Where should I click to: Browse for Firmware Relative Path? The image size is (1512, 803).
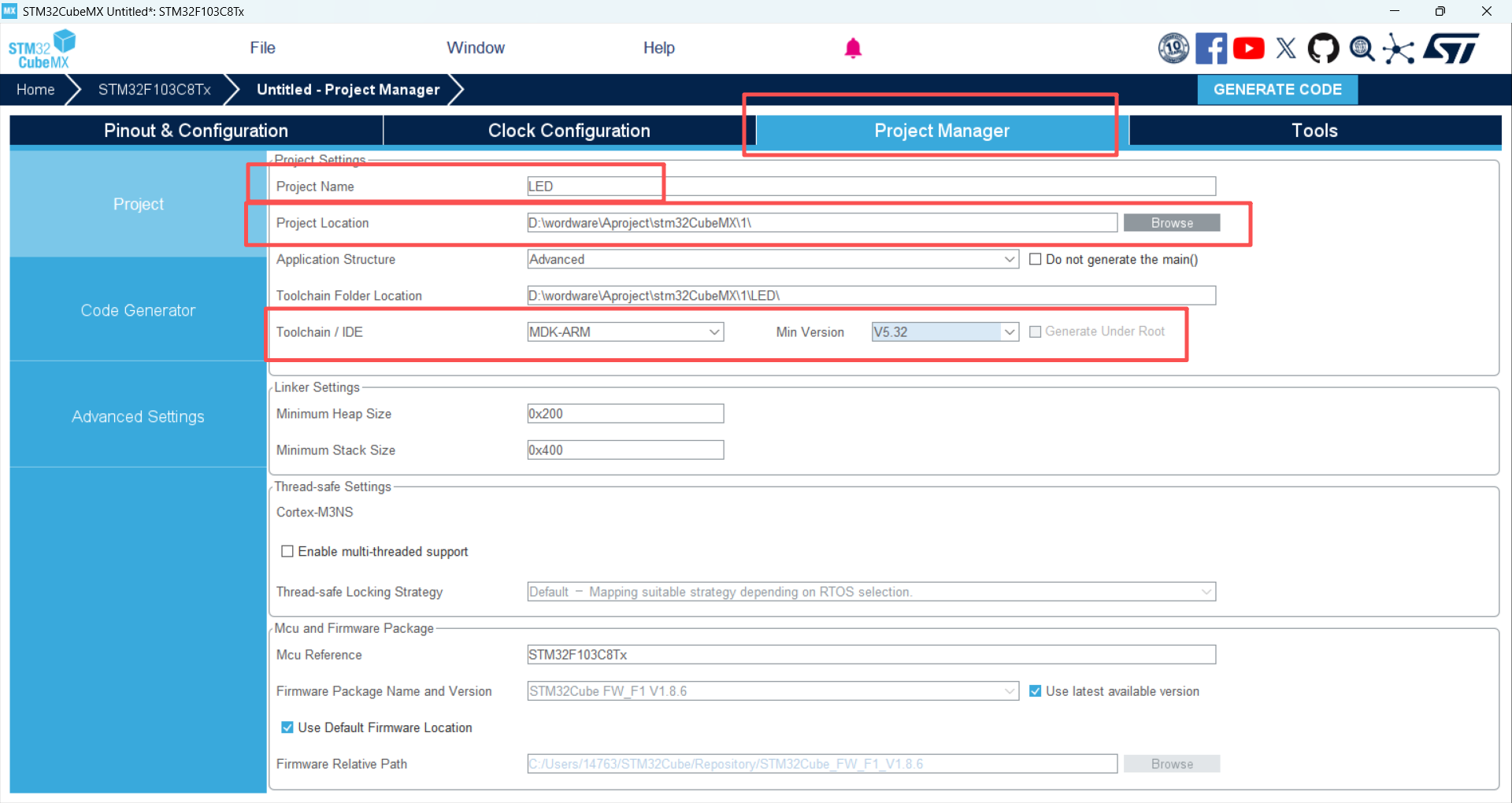(1172, 764)
